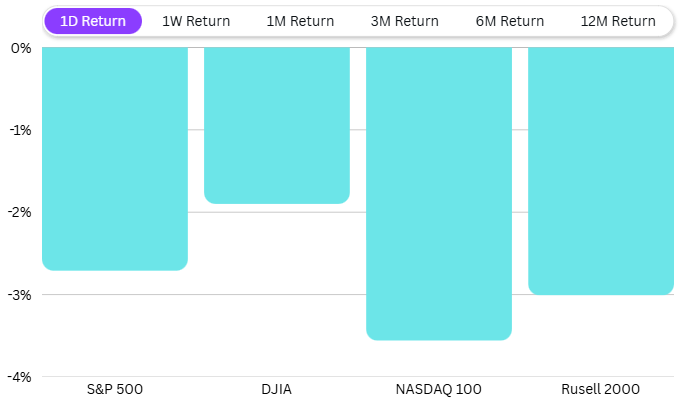Click the Rusell 2000 bar
This screenshot has width=682, height=407.
coord(601,171)
